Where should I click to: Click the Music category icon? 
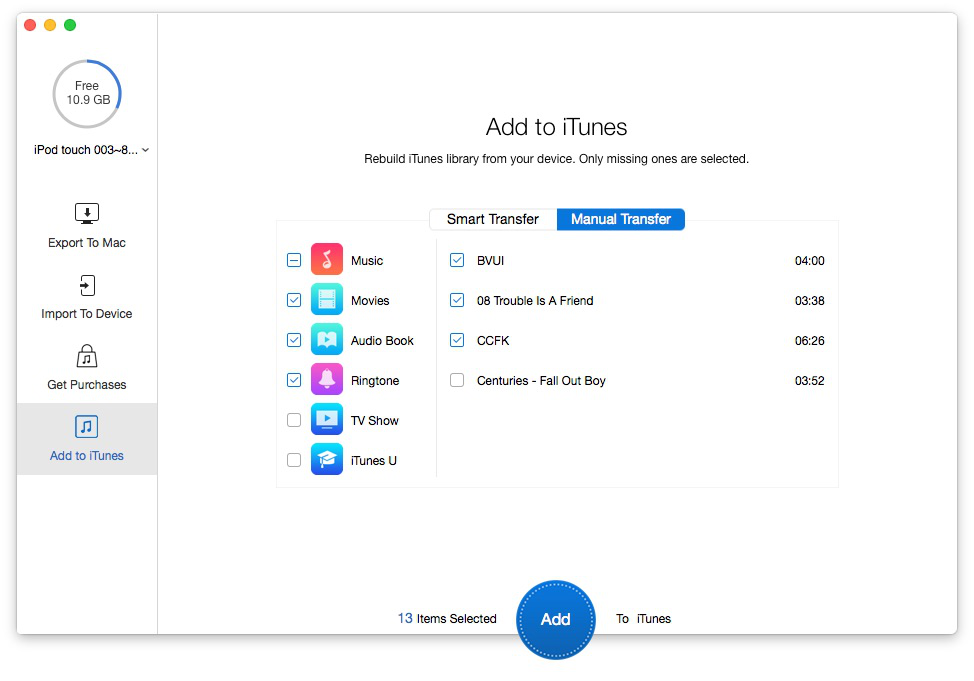pyautogui.click(x=327, y=259)
